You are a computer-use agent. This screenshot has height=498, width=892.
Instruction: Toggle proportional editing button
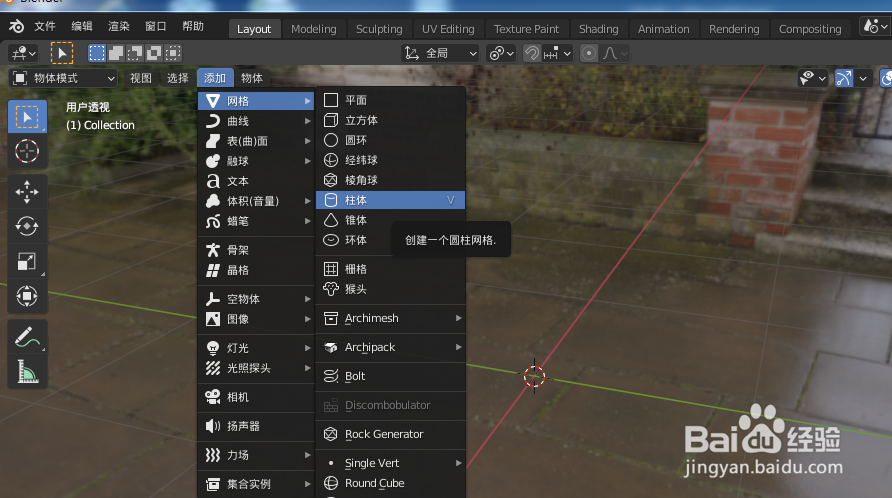pyautogui.click(x=589, y=53)
